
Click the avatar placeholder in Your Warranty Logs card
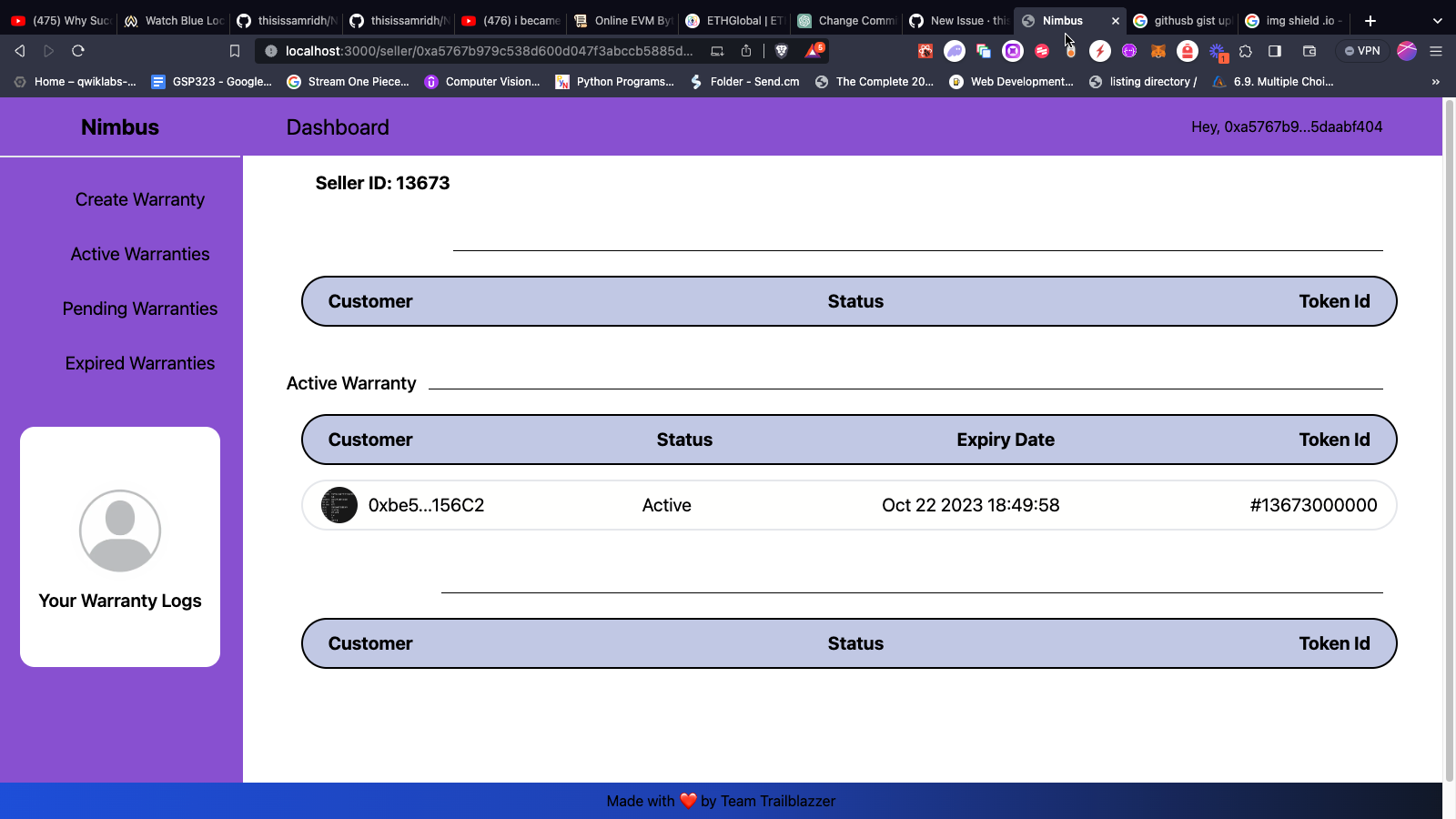tap(119, 531)
